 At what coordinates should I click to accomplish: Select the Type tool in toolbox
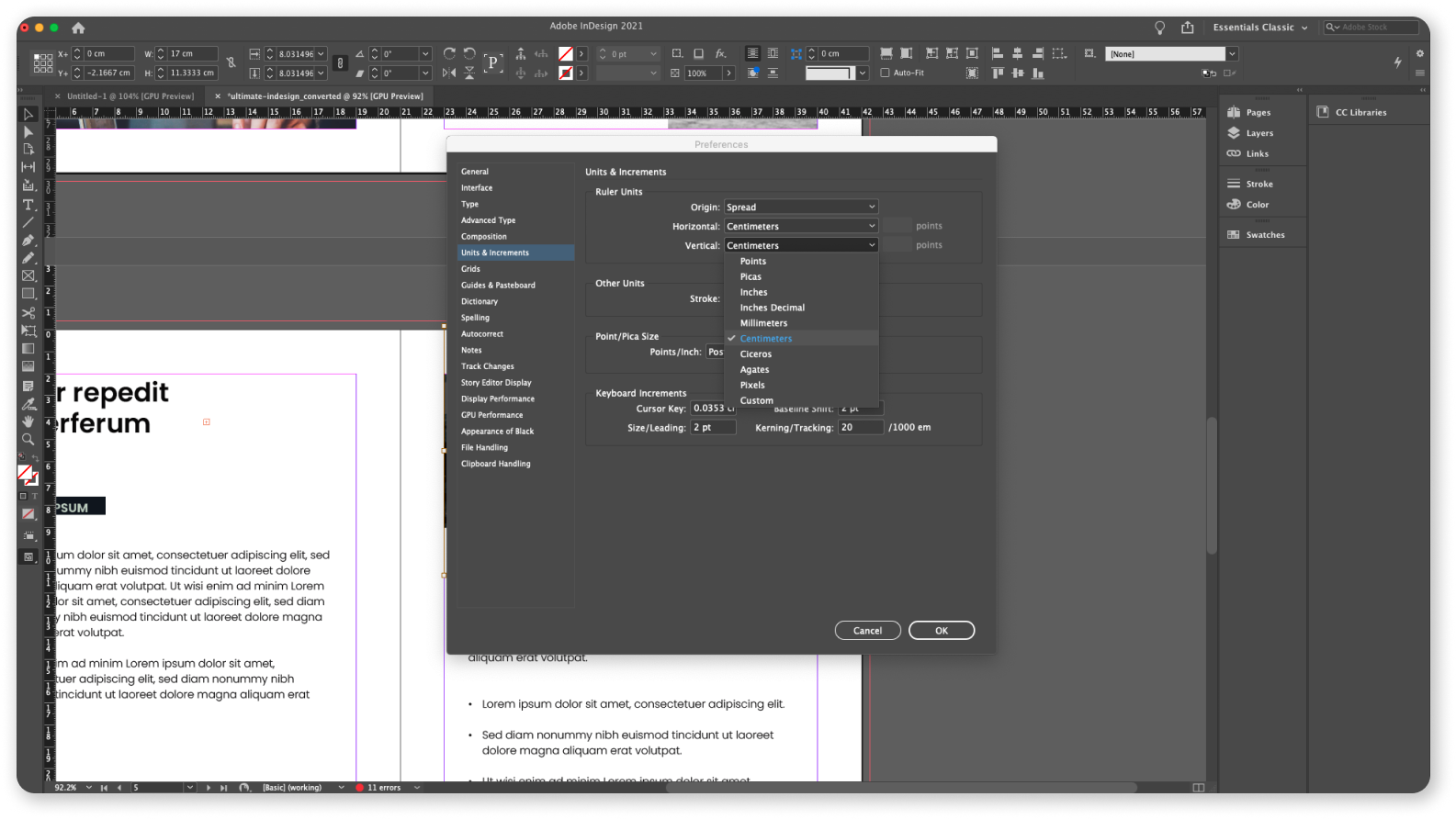(x=28, y=204)
